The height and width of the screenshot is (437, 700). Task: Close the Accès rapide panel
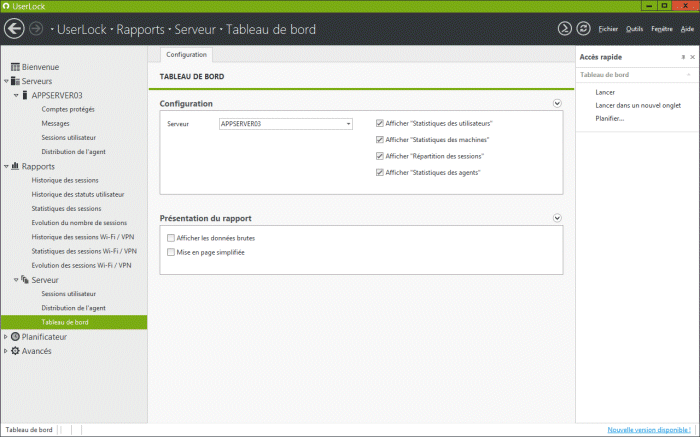coord(692,57)
